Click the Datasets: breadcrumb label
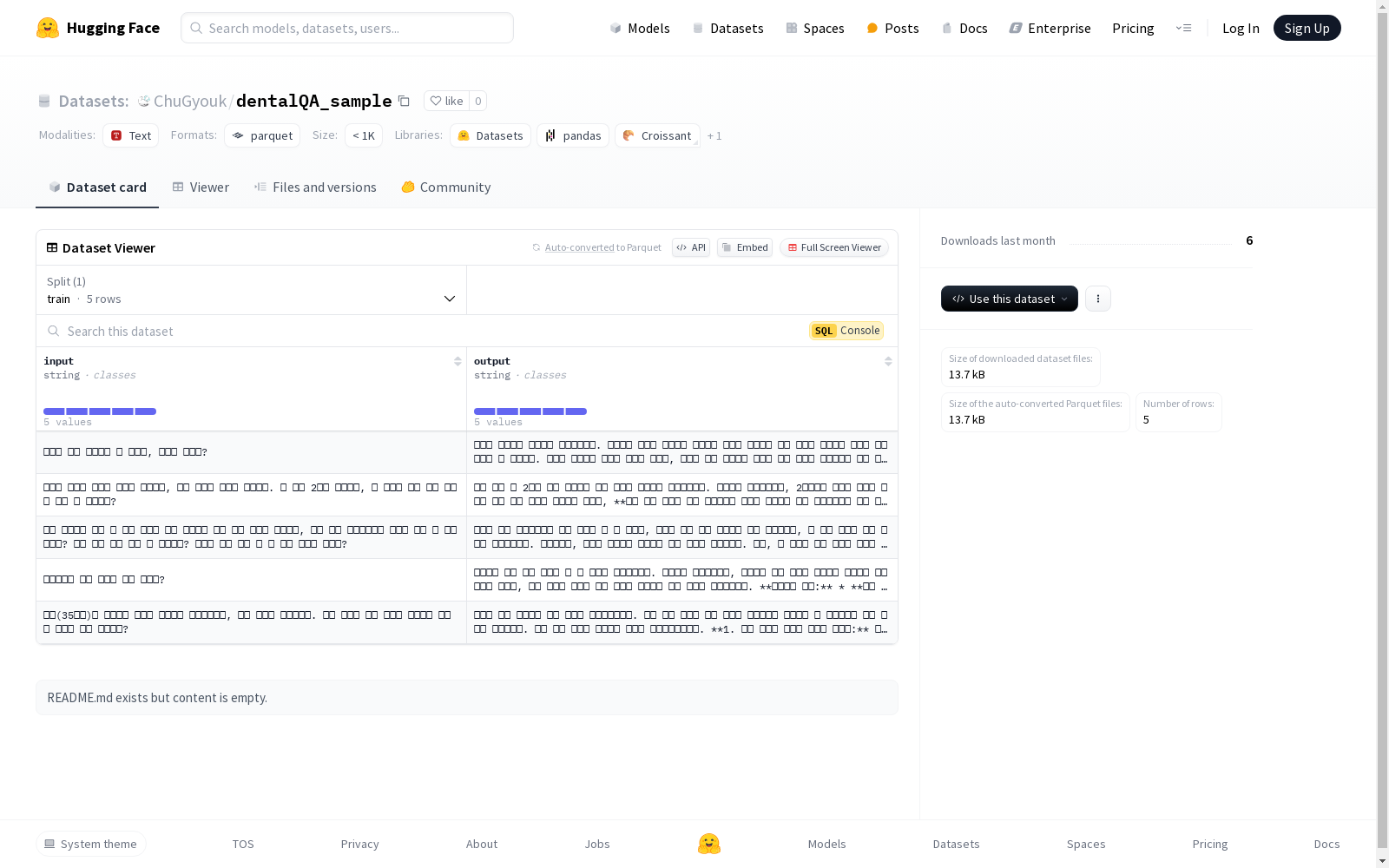The width and height of the screenshot is (1389, 868). [x=93, y=101]
